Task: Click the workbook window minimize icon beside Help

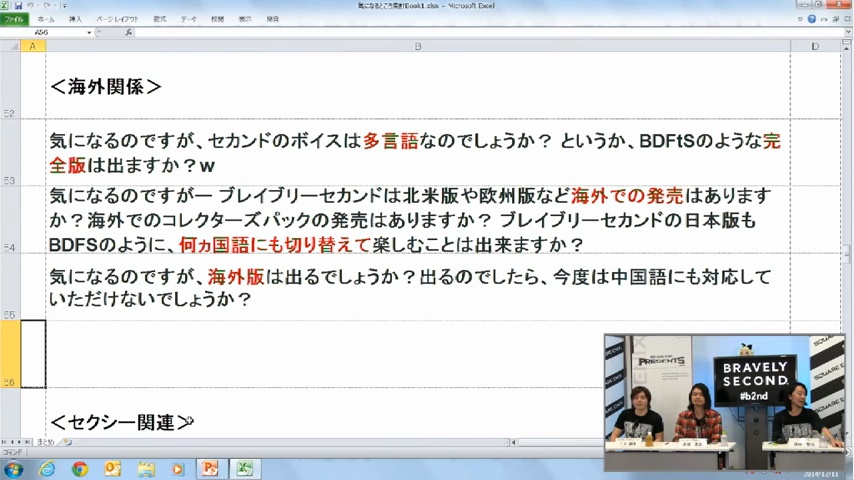Action: 824,19
